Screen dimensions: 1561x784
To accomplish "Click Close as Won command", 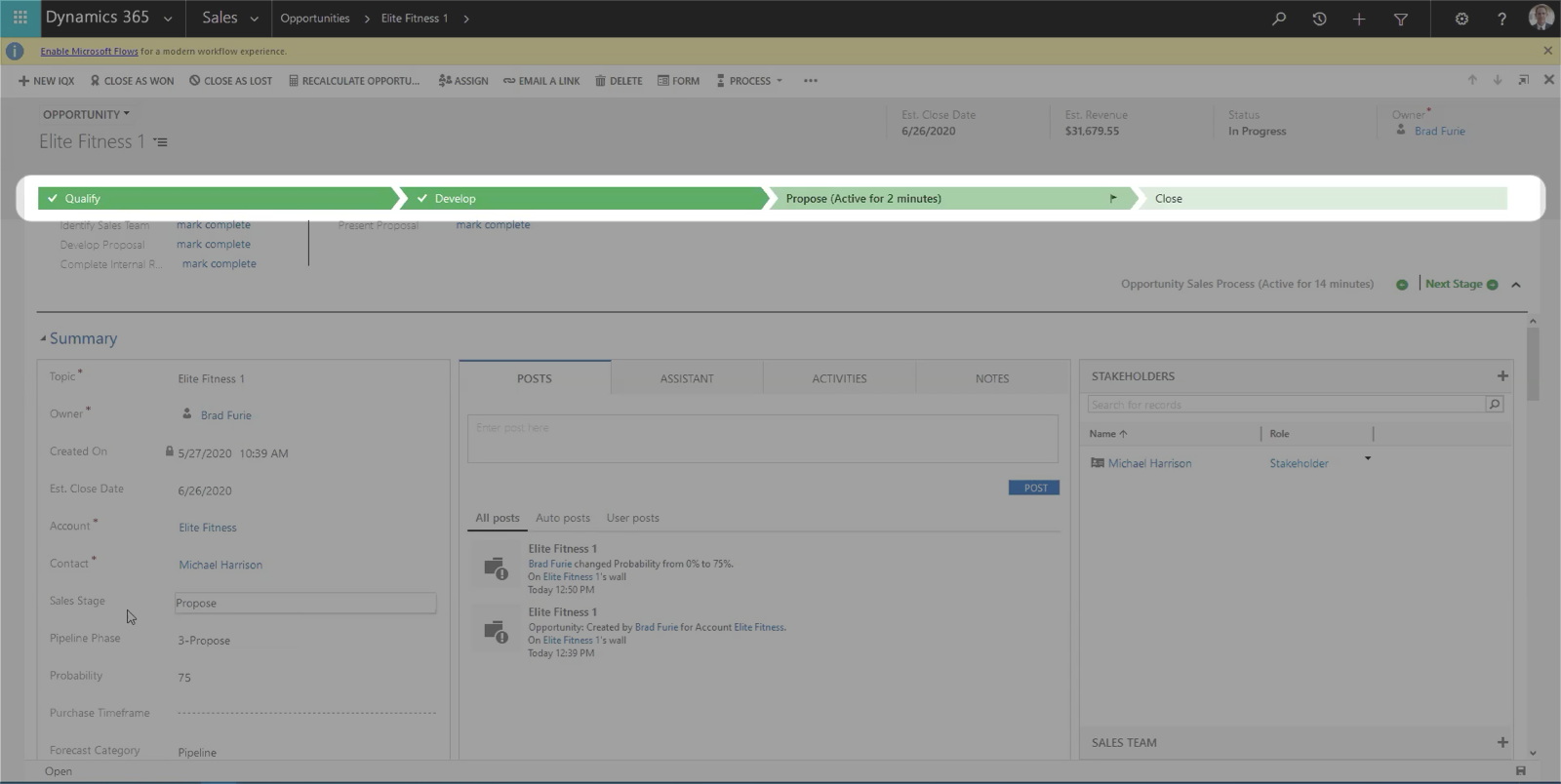I will pos(132,81).
